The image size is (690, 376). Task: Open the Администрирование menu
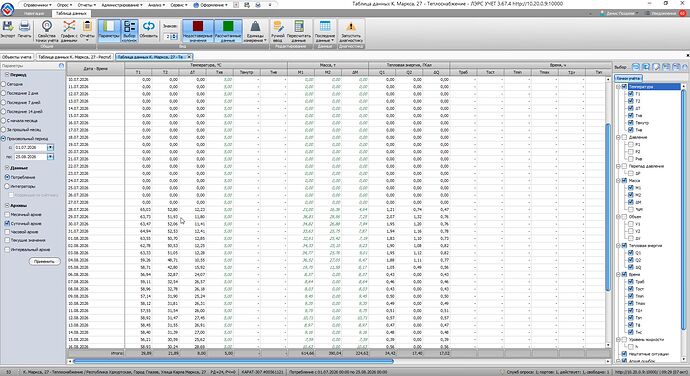[x=121, y=5]
